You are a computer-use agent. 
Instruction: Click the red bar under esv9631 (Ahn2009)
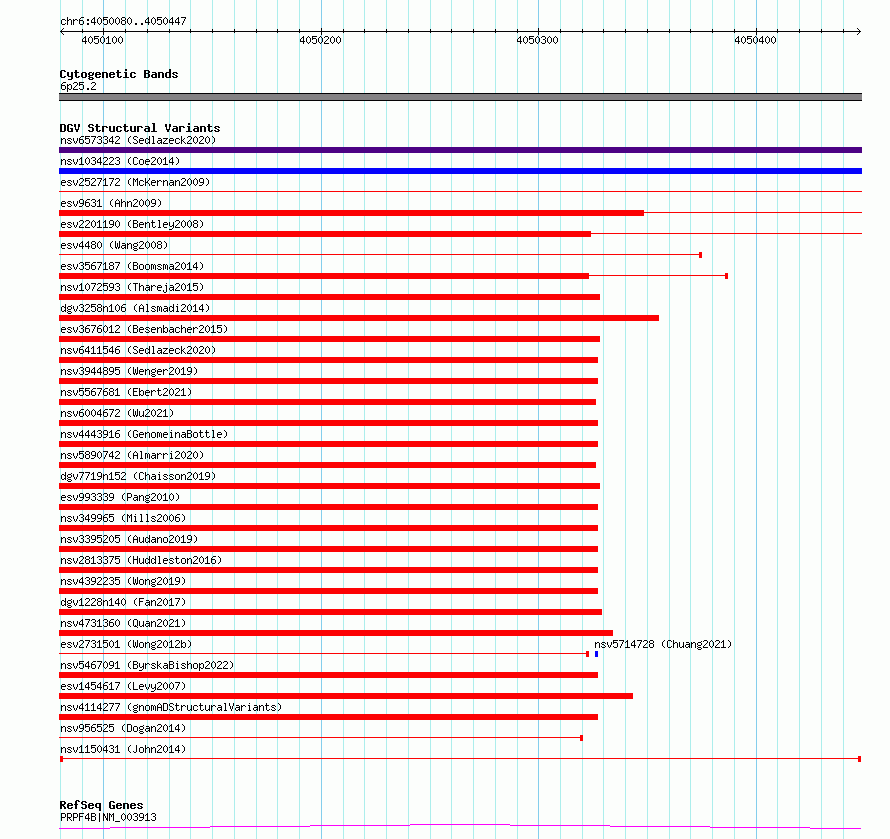click(351, 213)
